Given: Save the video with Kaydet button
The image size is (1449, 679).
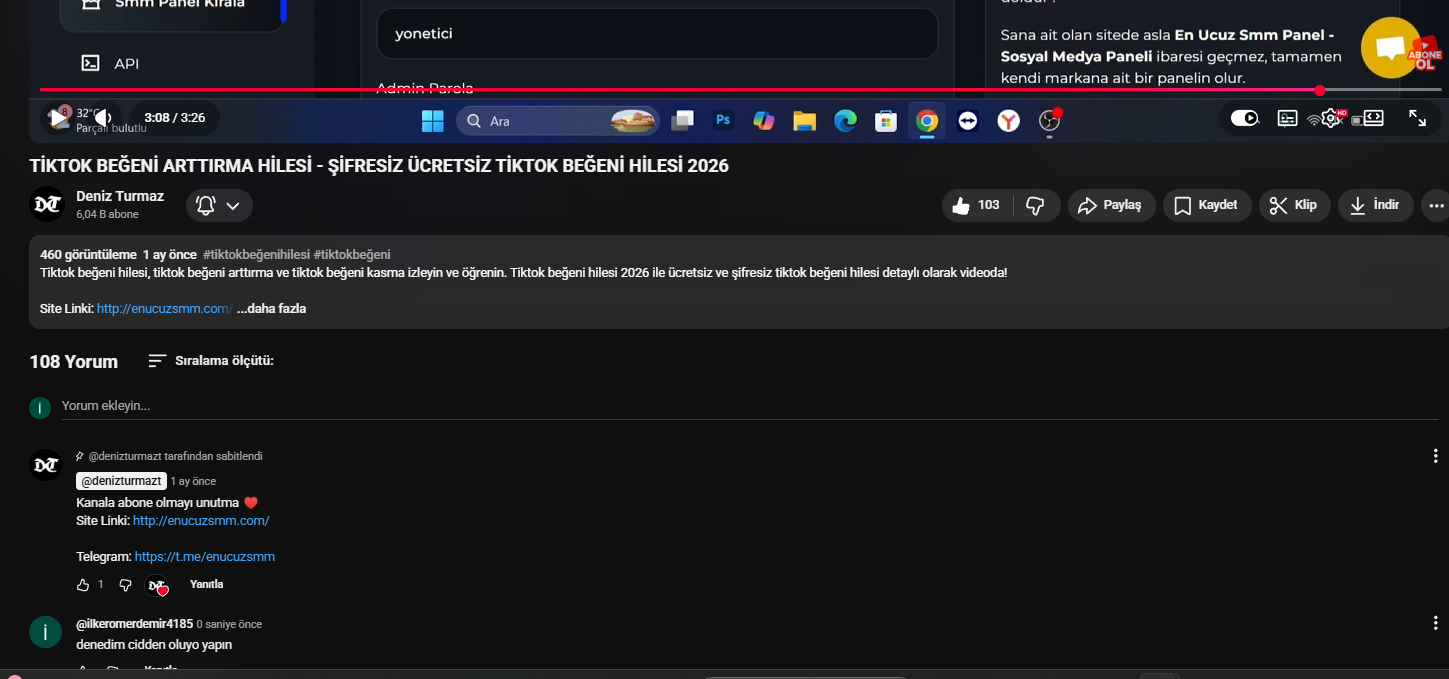Looking at the screenshot, I should click(x=1207, y=205).
